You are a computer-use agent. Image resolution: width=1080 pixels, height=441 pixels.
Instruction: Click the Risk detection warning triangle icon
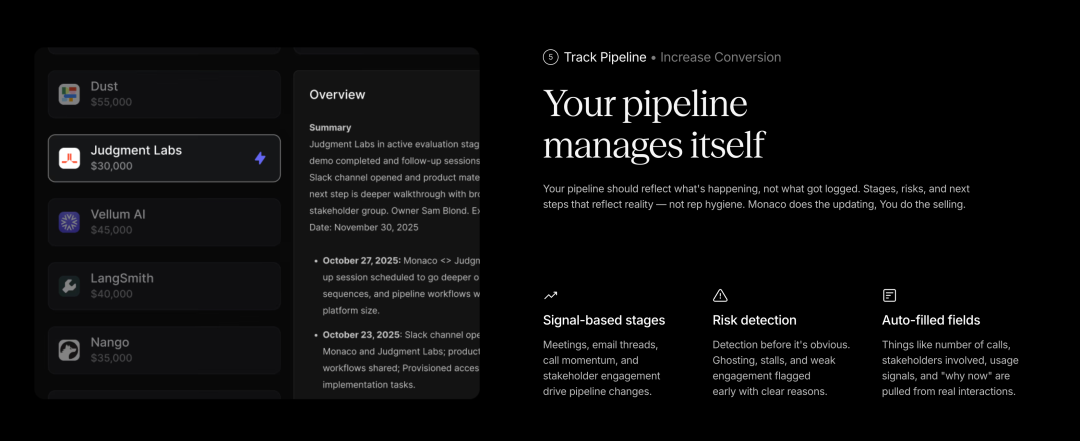(x=720, y=295)
